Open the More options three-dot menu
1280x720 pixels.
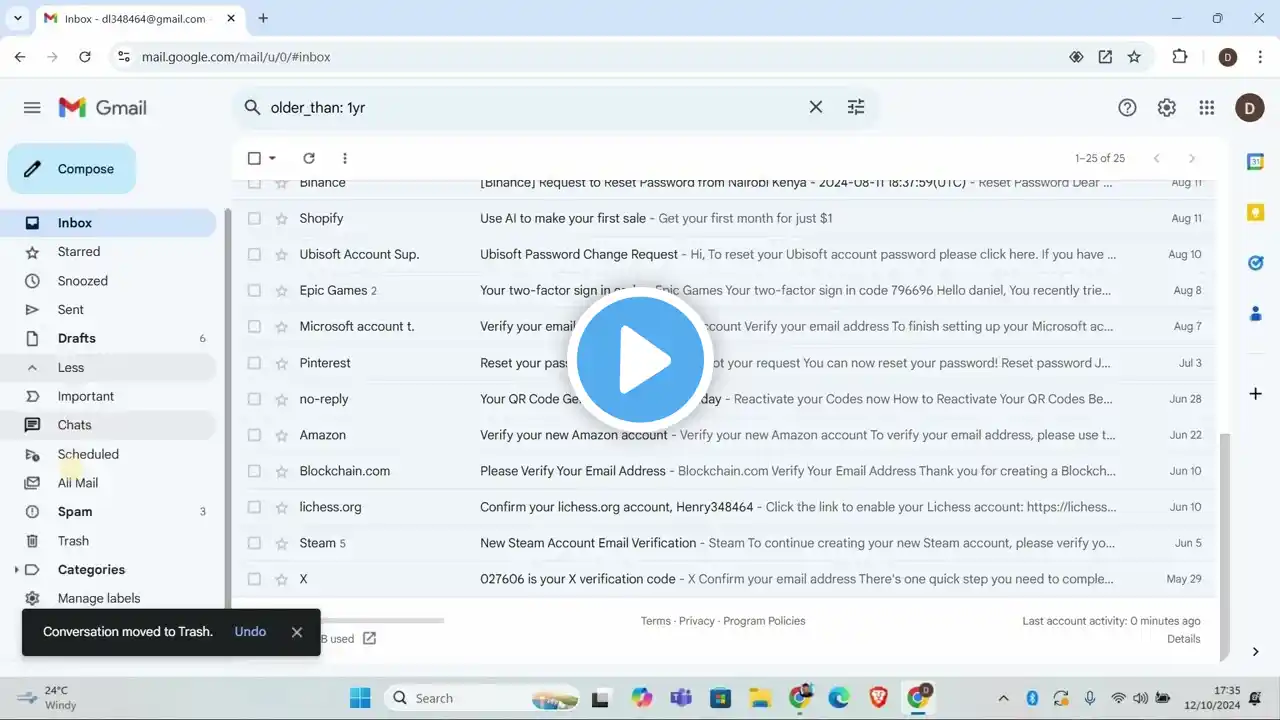coord(345,158)
